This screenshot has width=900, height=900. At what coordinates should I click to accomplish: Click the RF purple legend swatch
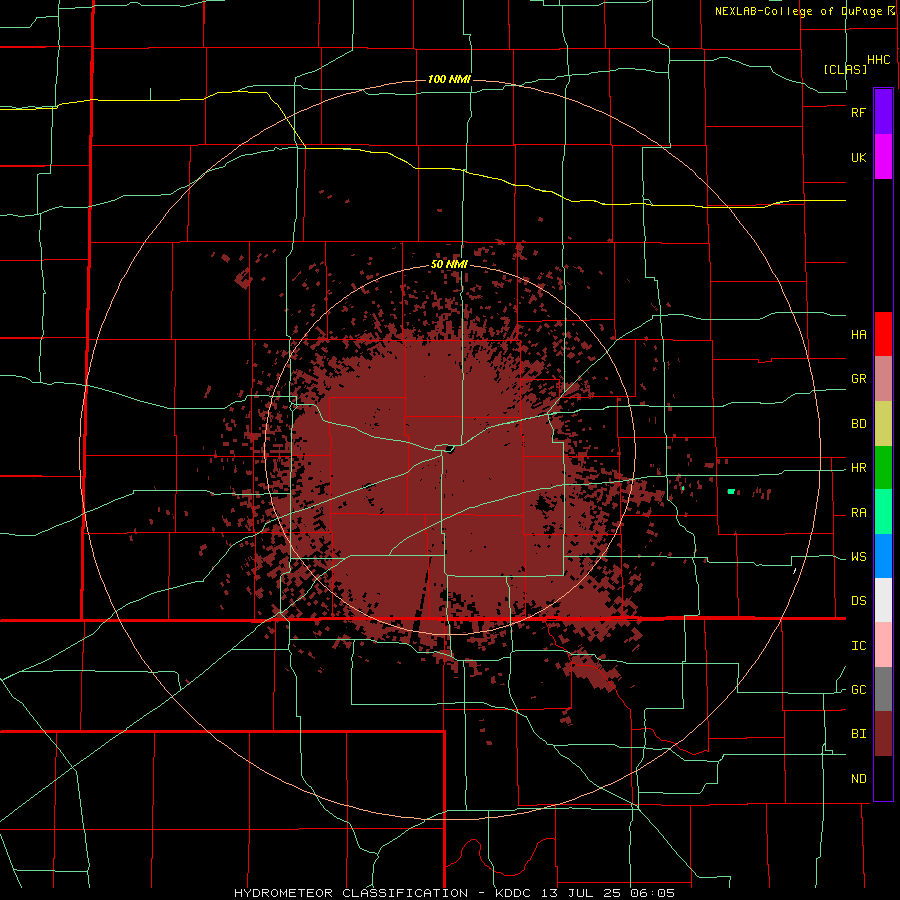click(883, 112)
